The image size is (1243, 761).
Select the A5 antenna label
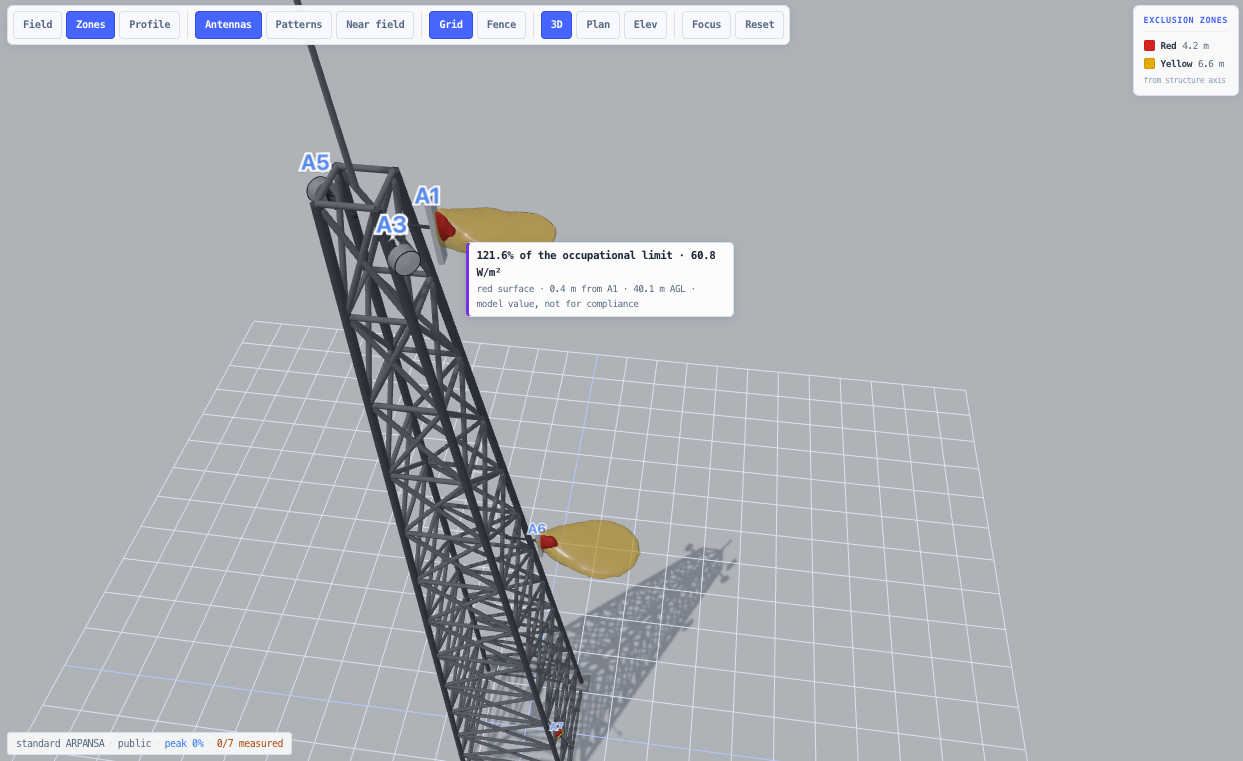click(315, 162)
